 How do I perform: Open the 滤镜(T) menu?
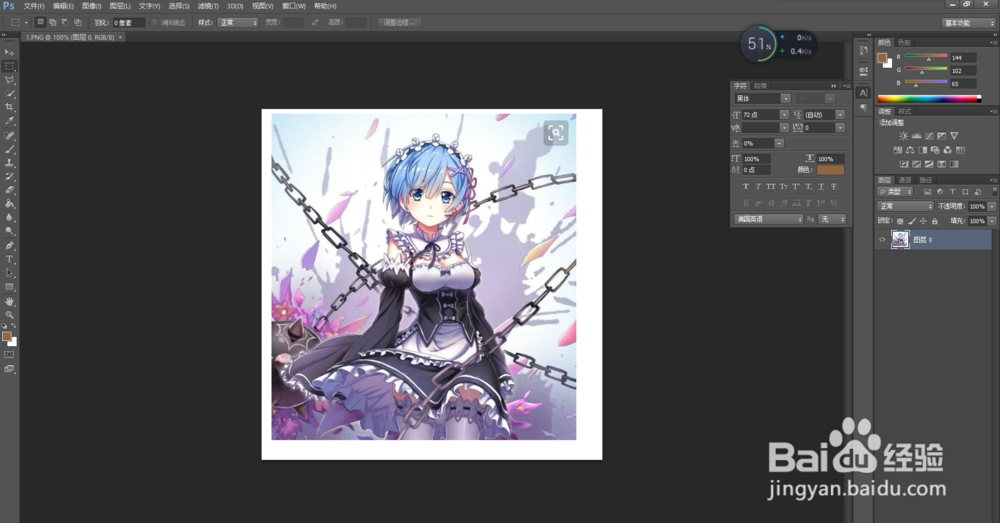coord(207,6)
